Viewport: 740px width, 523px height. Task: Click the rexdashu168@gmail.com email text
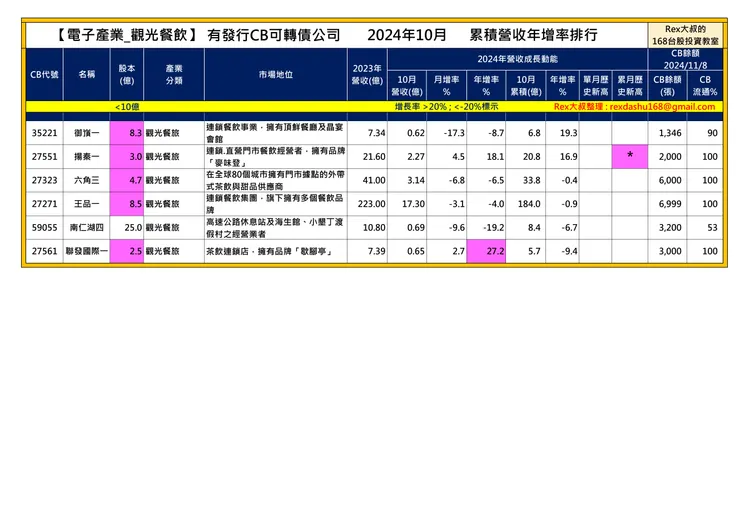(662, 107)
